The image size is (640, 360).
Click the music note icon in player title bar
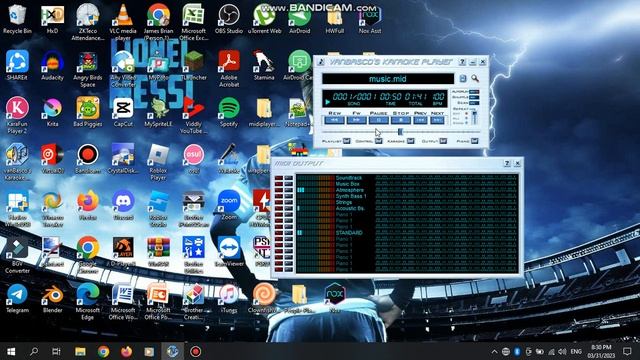coord(321,62)
